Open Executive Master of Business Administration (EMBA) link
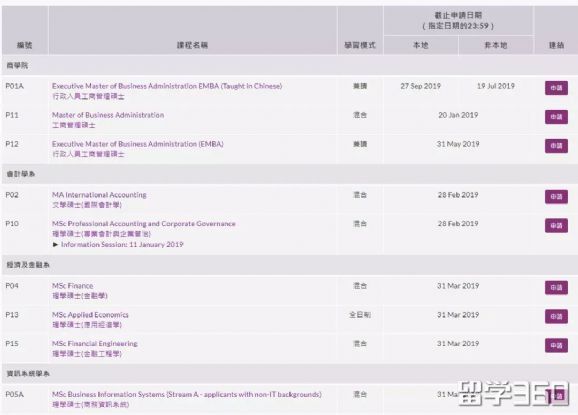This screenshot has height=415, width=578. [x=138, y=144]
